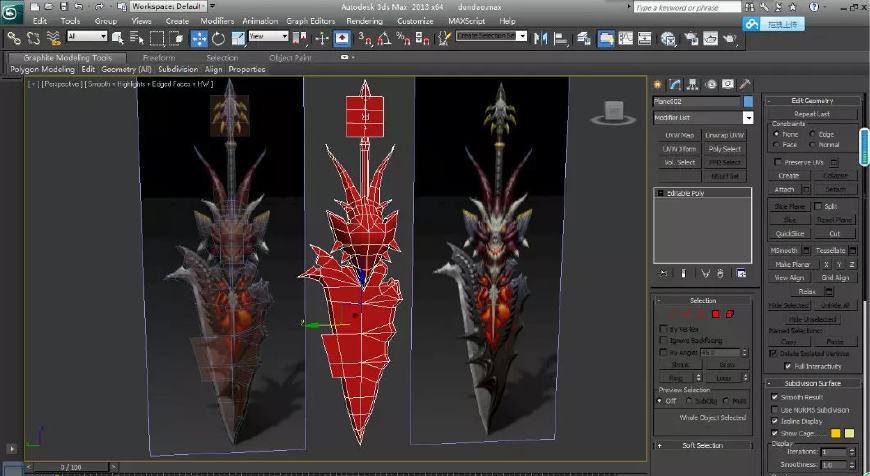Toggle the 3D Snaps icon
870x476 pixels.
[365, 38]
